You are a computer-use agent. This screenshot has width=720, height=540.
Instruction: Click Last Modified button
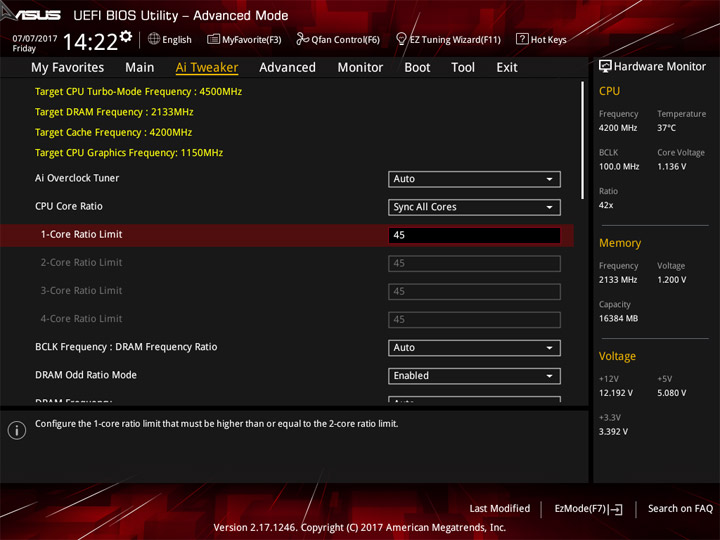point(500,508)
